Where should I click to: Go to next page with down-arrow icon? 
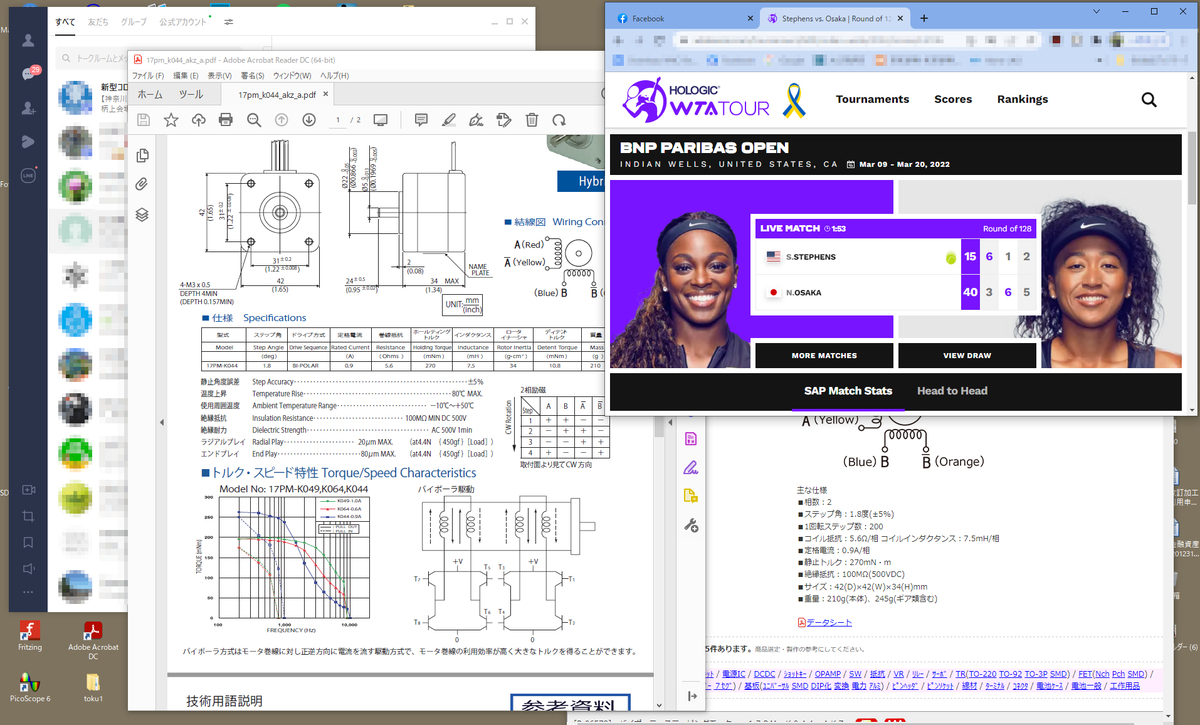tap(309, 120)
